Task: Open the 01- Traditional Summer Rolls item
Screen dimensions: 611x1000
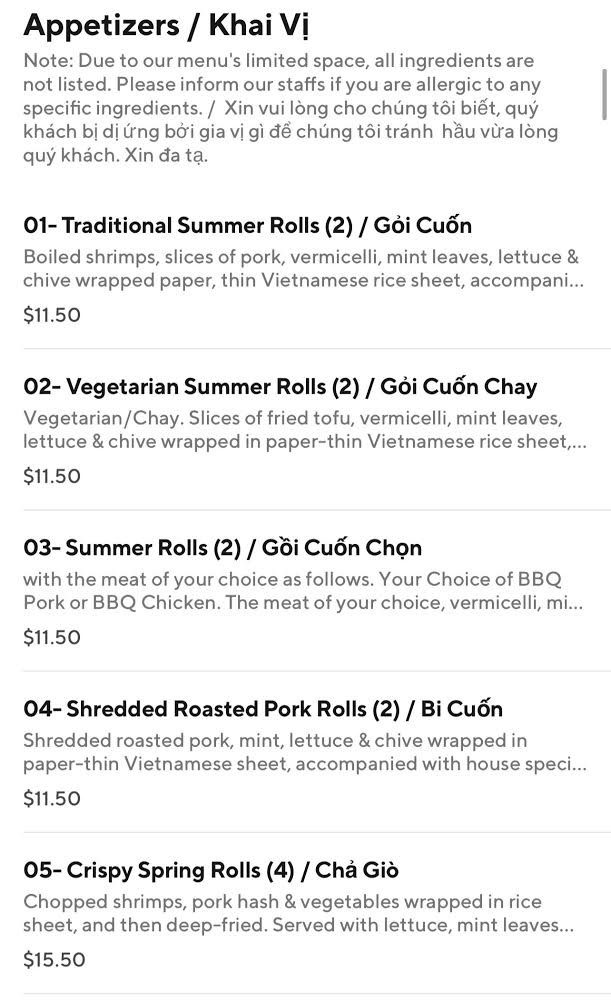Action: click(x=247, y=226)
